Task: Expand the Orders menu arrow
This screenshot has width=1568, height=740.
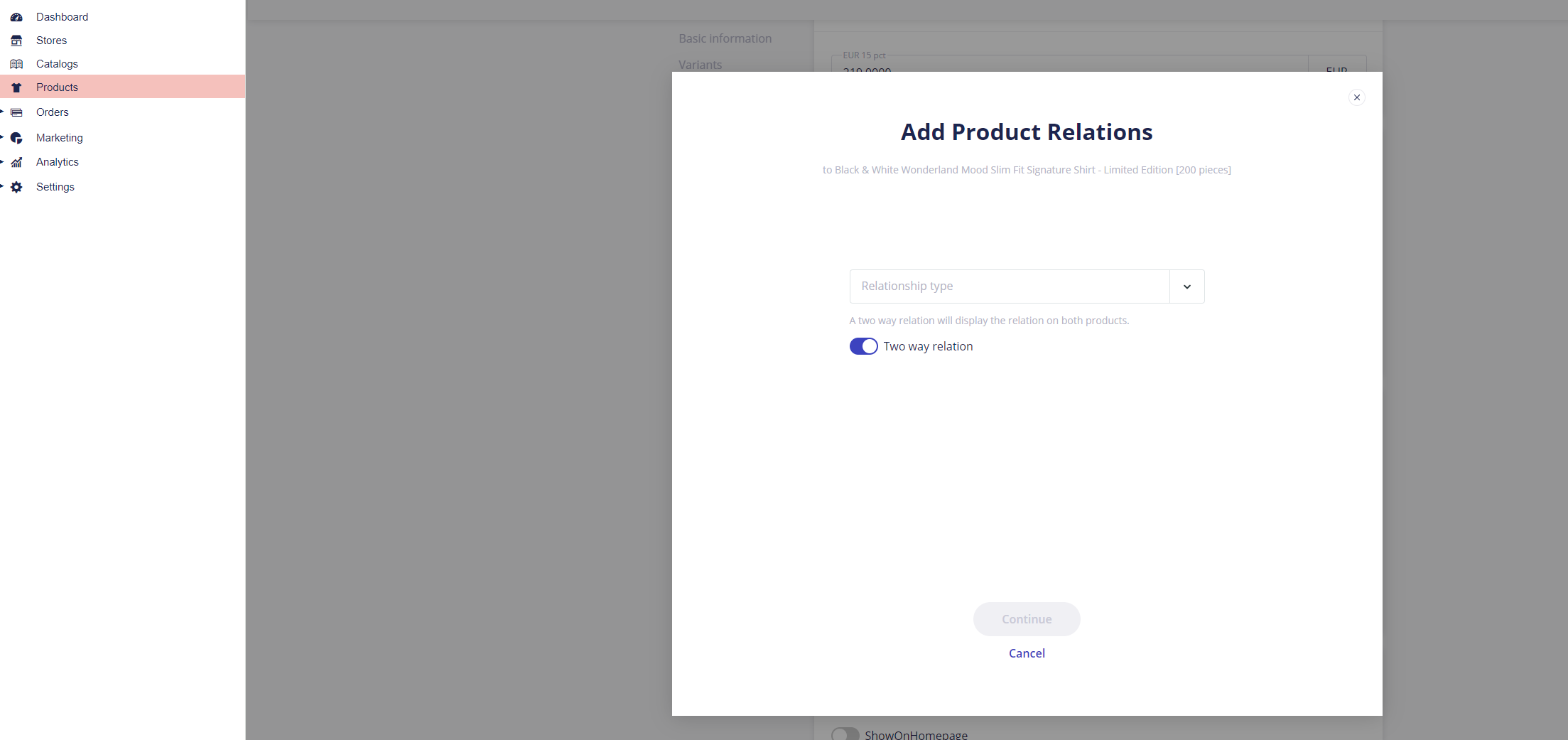Action: [2, 112]
